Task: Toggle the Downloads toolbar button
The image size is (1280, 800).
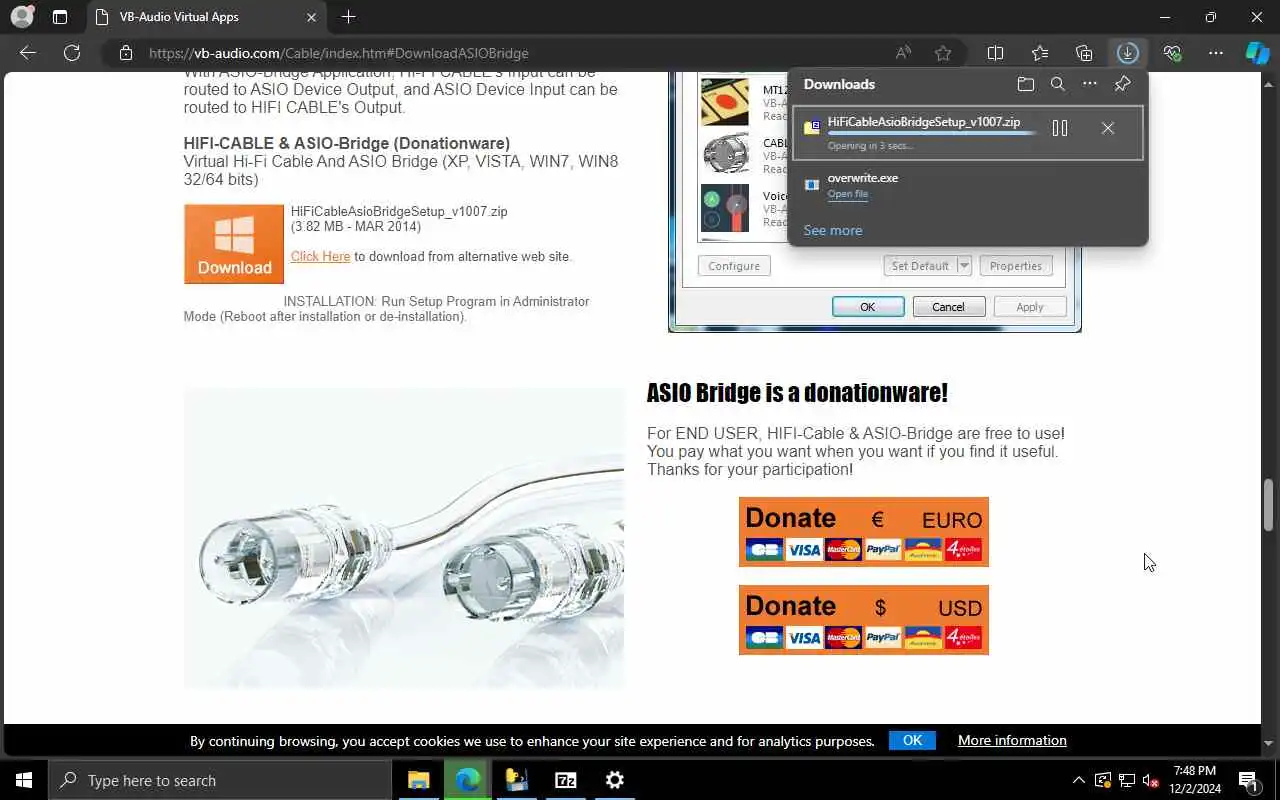Action: [1128, 53]
